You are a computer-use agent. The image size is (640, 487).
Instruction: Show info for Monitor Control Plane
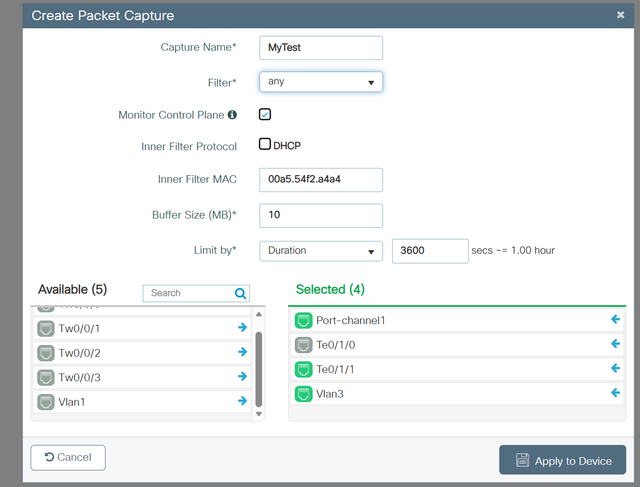click(x=232, y=115)
